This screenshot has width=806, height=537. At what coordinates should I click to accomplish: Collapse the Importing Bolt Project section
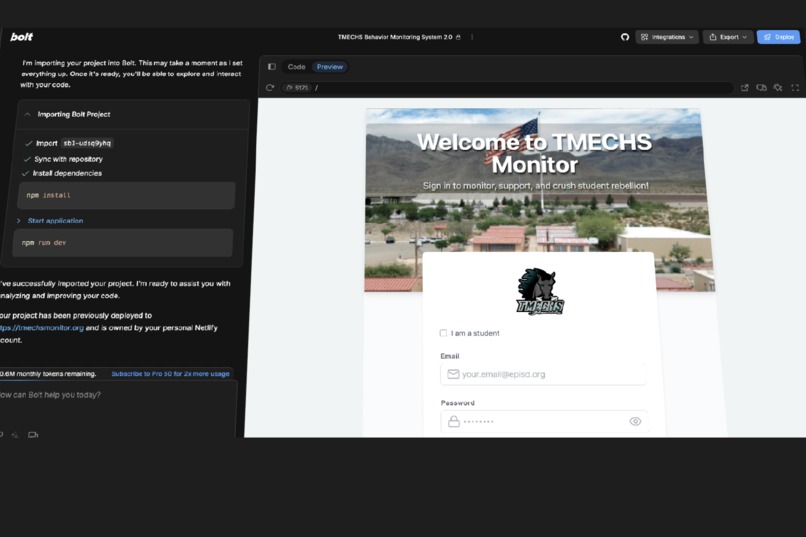tap(28, 114)
